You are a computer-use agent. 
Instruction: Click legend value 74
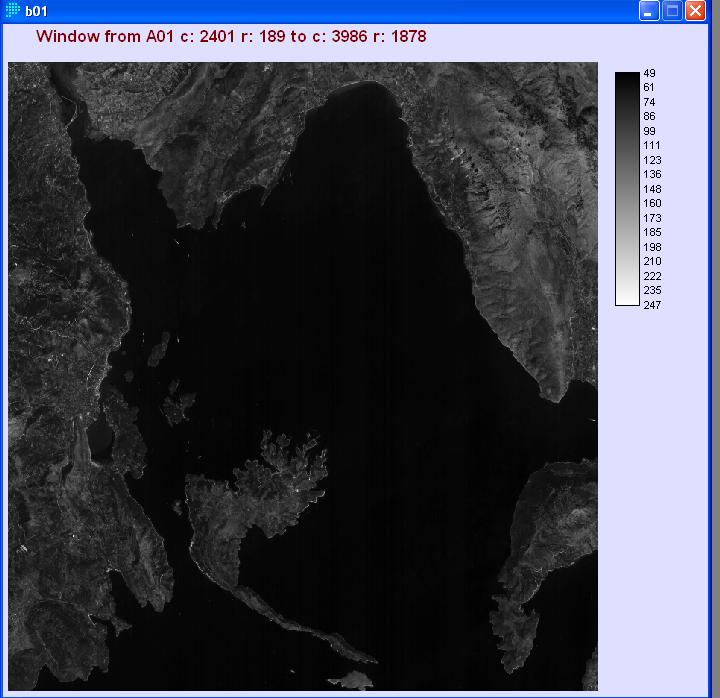tap(649, 102)
